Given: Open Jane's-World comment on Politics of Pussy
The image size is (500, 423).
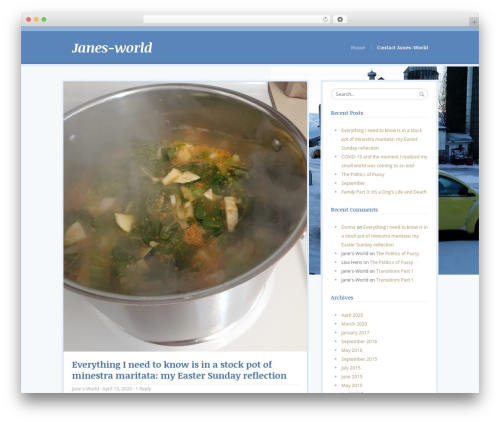Looking at the screenshot, I should (397, 253).
